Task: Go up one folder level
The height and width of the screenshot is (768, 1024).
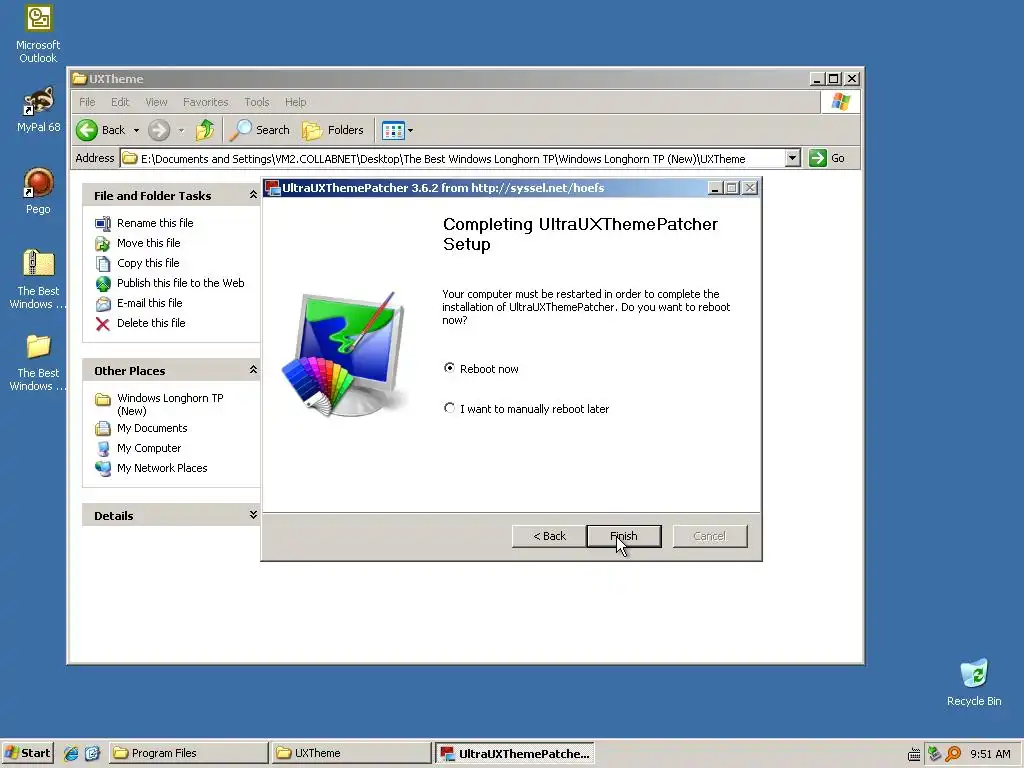Action: [205, 130]
